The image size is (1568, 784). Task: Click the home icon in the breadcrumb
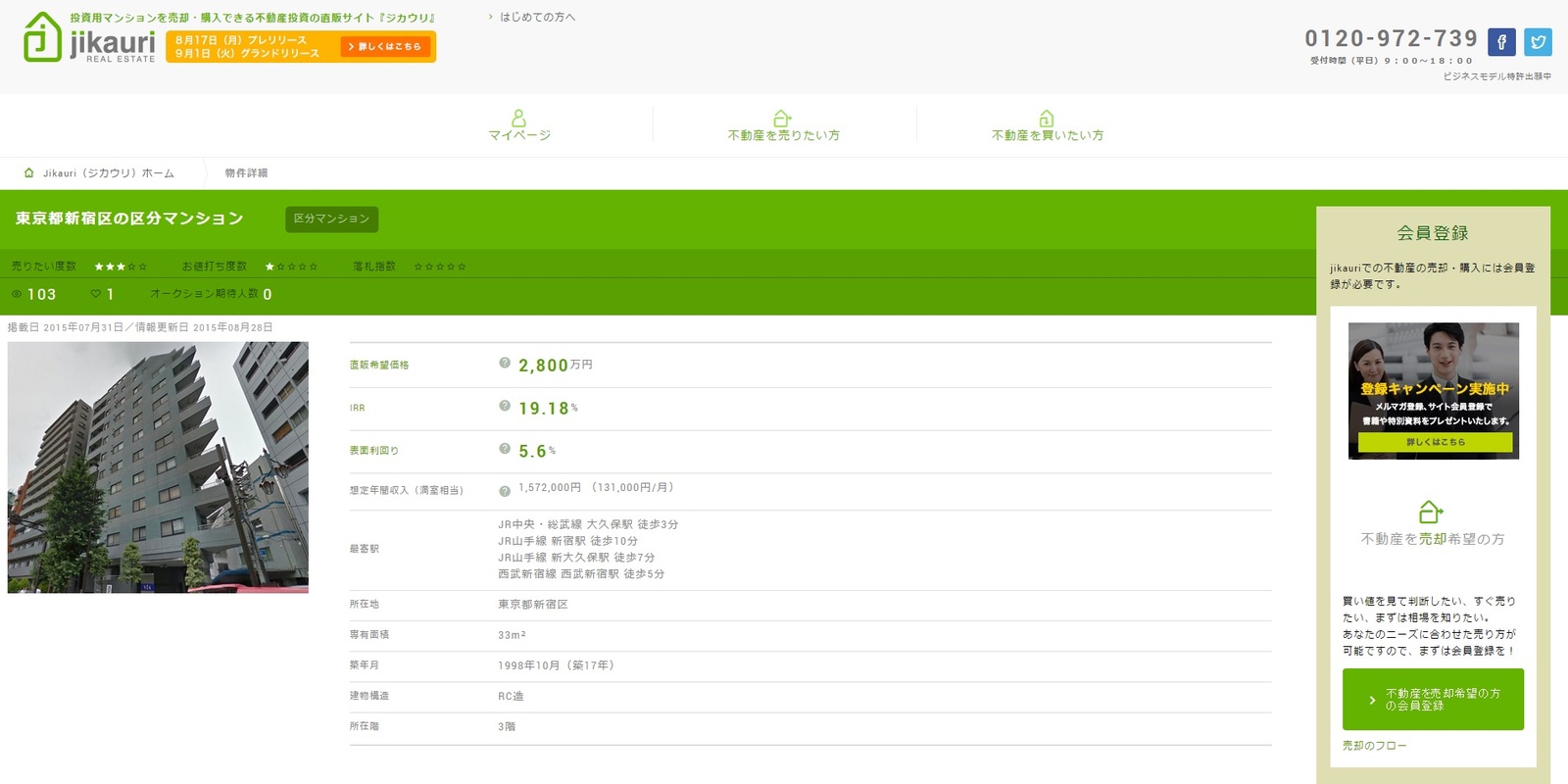click(28, 173)
